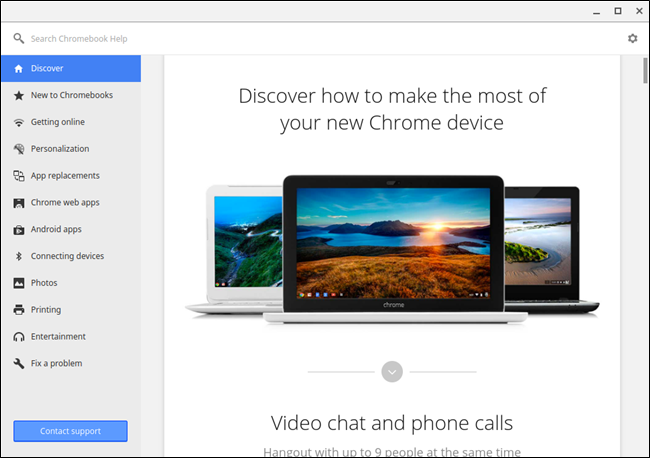Click the Printing printer icon
This screenshot has width=650, height=458.
19,310
